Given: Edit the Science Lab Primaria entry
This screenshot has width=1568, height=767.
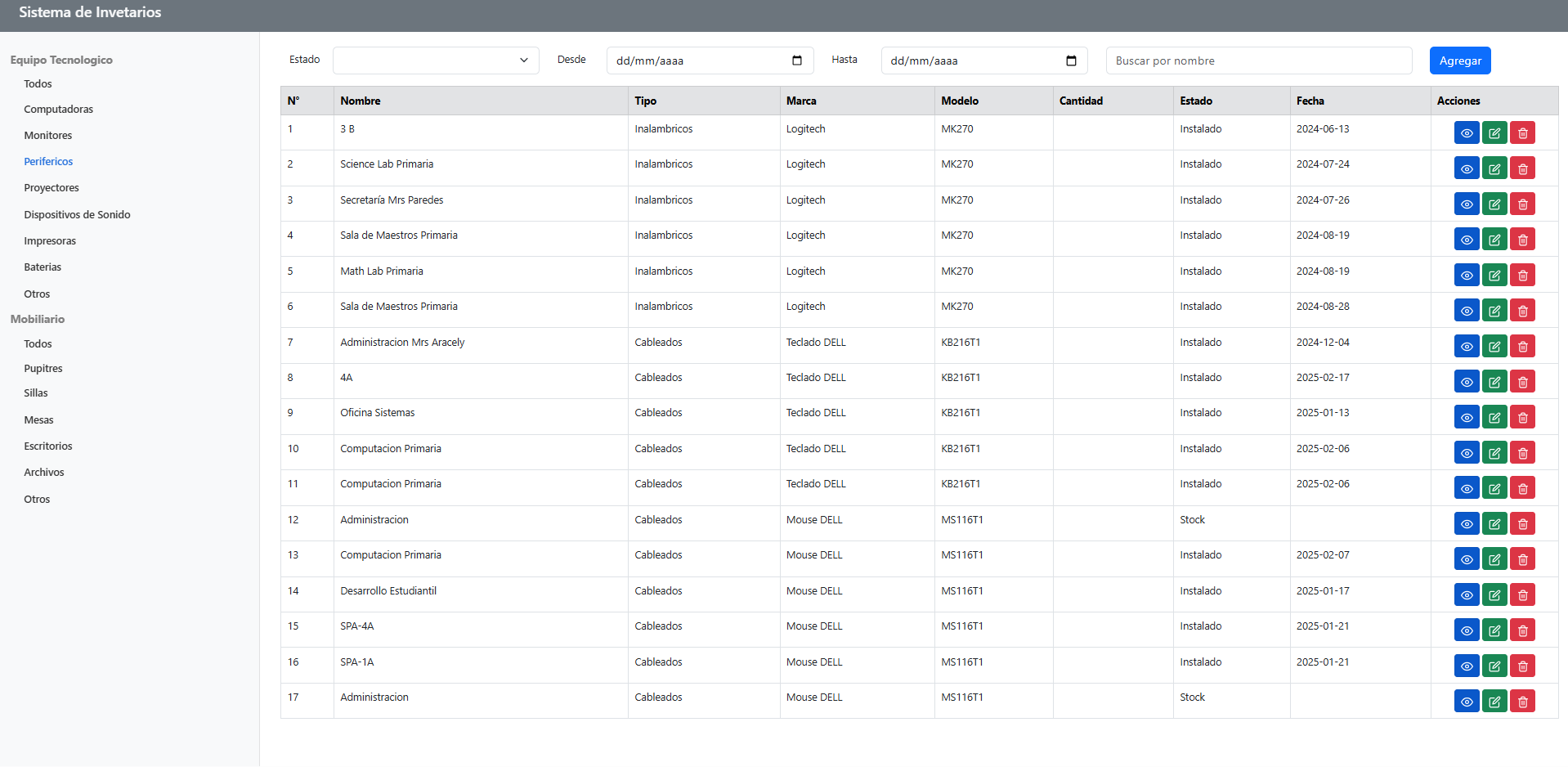Looking at the screenshot, I should click(1494, 168).
